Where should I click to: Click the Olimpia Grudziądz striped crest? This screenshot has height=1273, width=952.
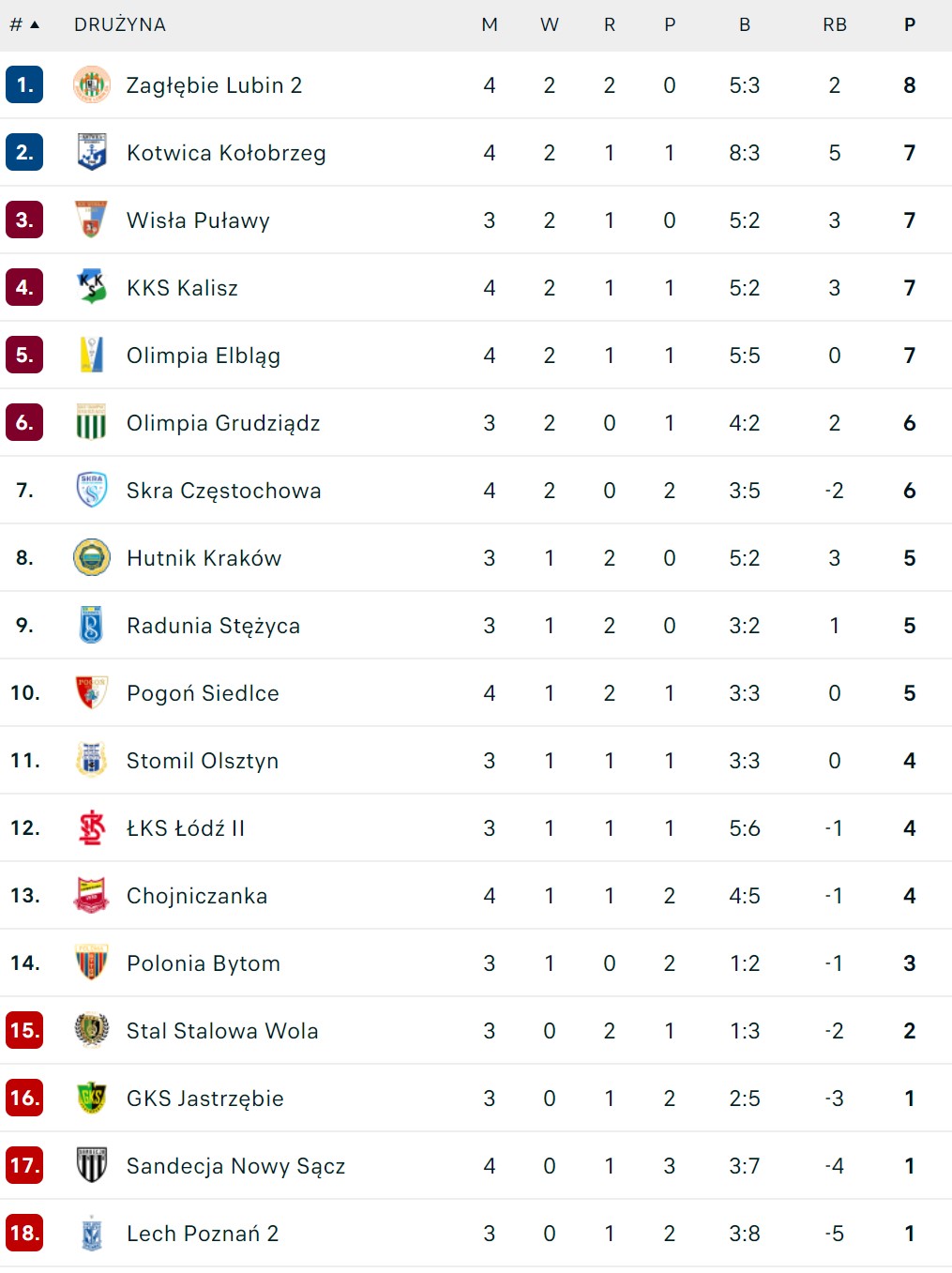coord(91,423)
